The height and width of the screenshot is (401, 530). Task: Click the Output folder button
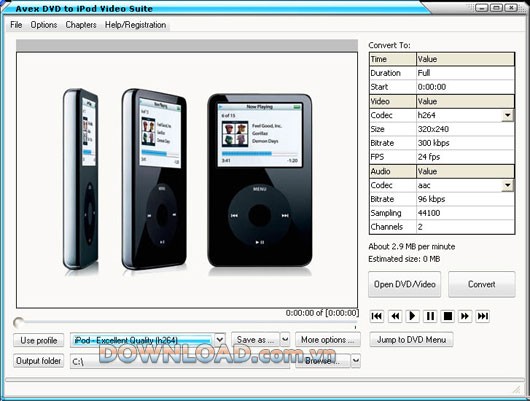coord(39,361)
